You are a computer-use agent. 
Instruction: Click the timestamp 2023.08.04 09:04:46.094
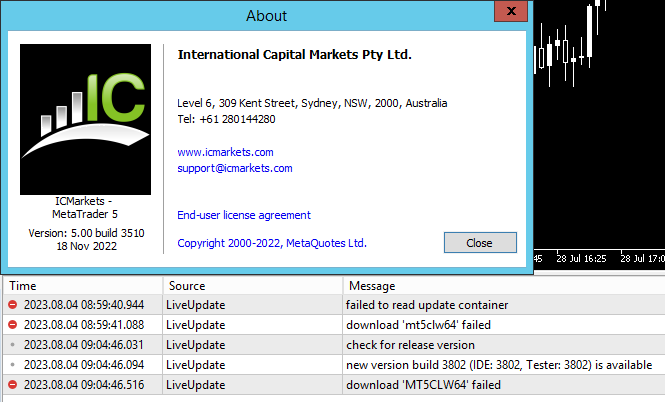[84, 365]
